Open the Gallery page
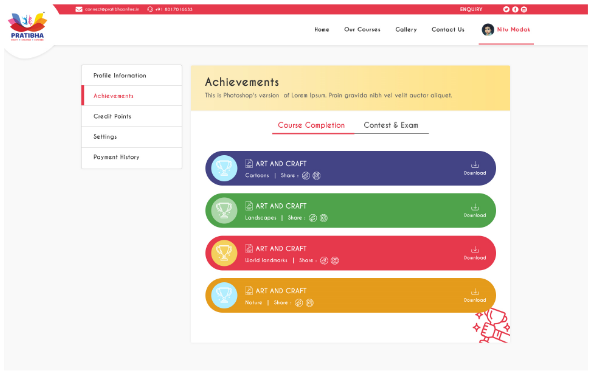The height and width of the screenshot is (392, 592). 406,29
